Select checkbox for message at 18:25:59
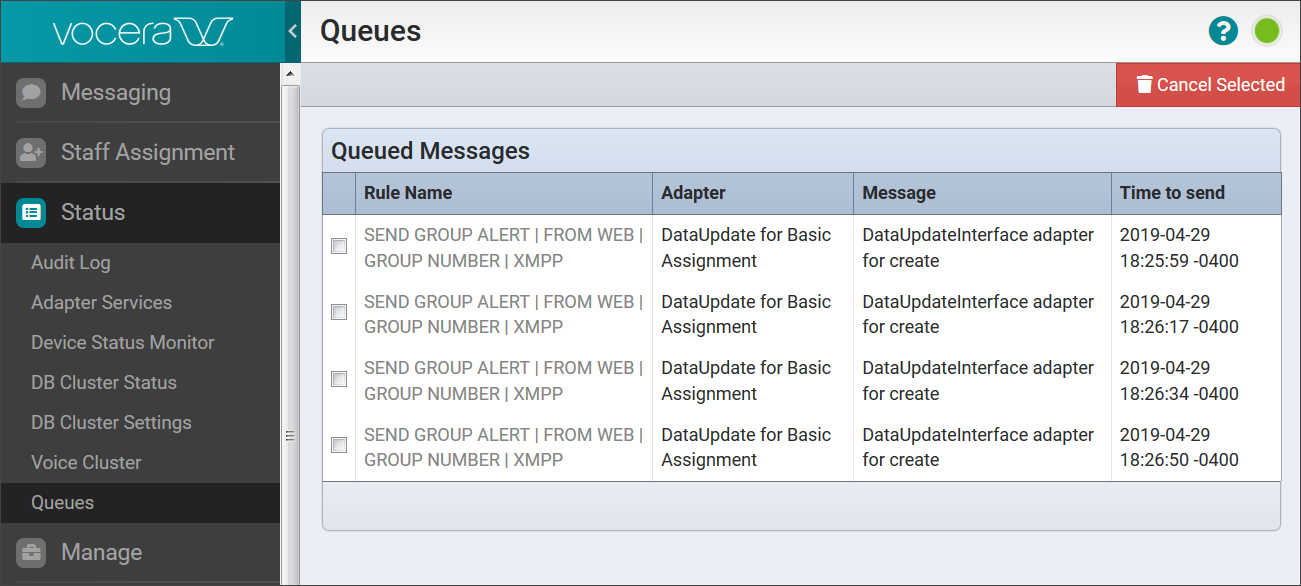The height and width of the screenshot is (586, 1301). pos(339,246)
